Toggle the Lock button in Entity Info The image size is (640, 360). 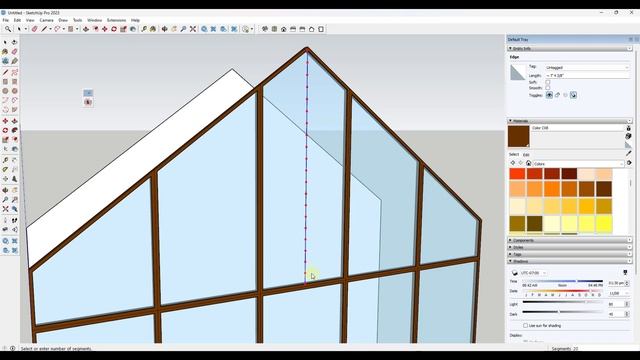pos(558,95)
